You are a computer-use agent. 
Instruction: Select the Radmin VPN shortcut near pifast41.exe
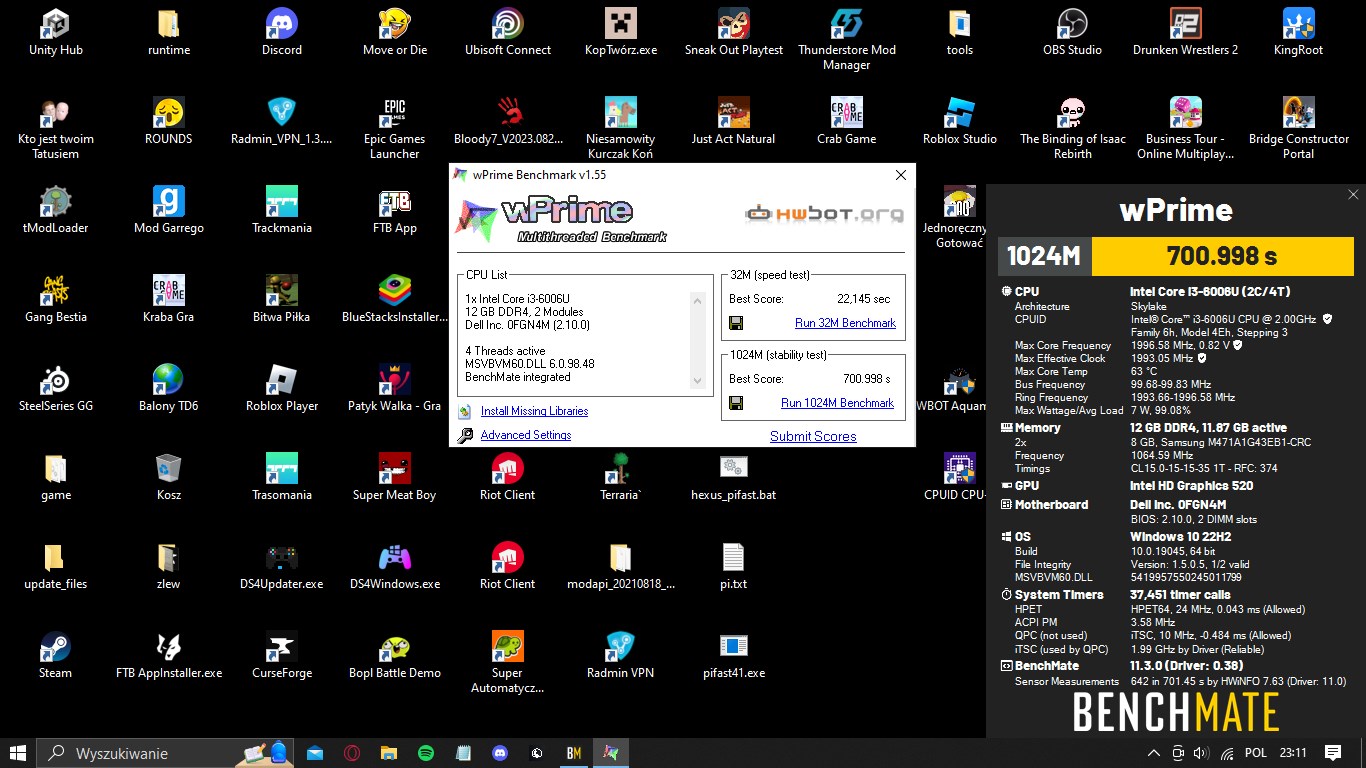pyautogui.click(x=620, y=655)
